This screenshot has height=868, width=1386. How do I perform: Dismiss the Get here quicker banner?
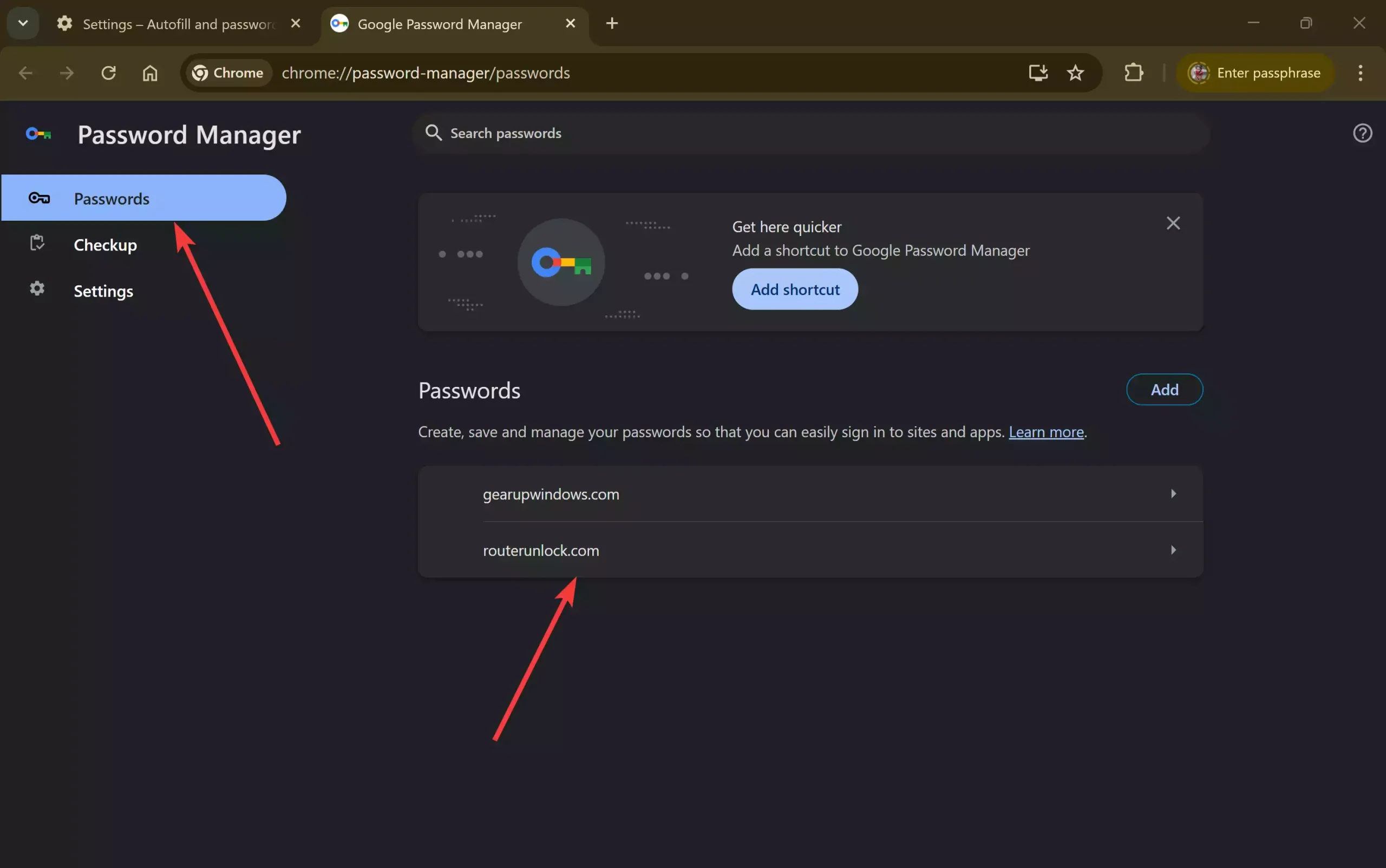coord(1173,223)
